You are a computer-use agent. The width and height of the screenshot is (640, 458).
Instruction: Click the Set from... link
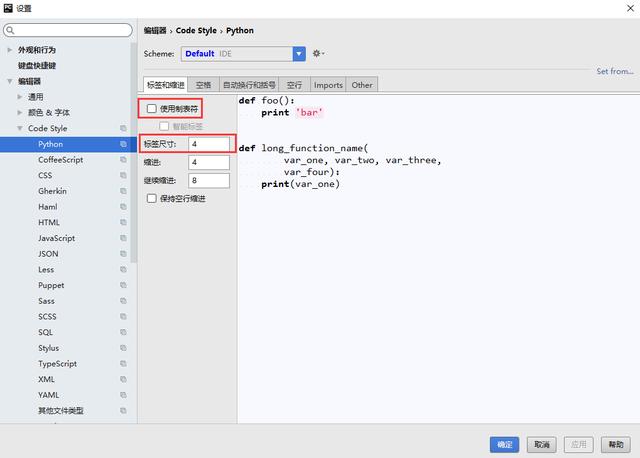pos(615,72)
